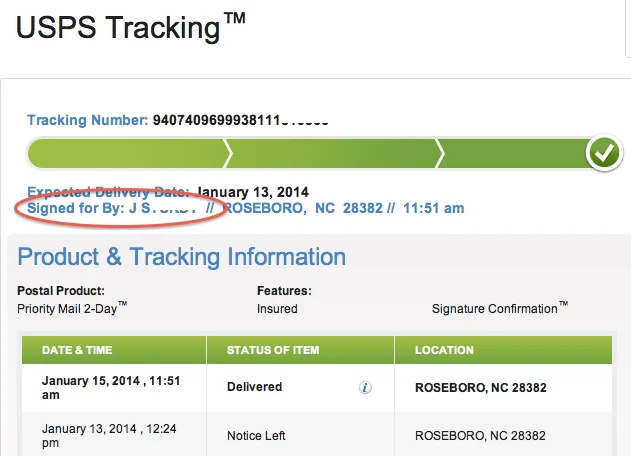Click the first progress bar chevron arrow
631x456 pixels.
click(228, 153)
